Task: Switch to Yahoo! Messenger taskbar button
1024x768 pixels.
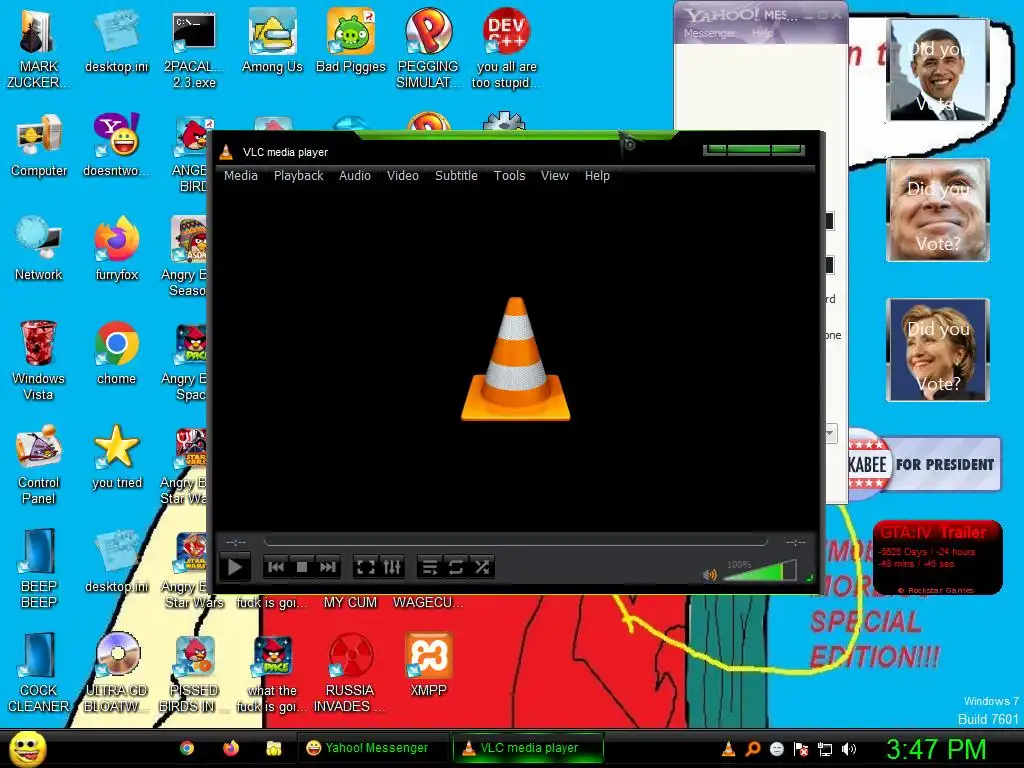Action: click(373, 748)
